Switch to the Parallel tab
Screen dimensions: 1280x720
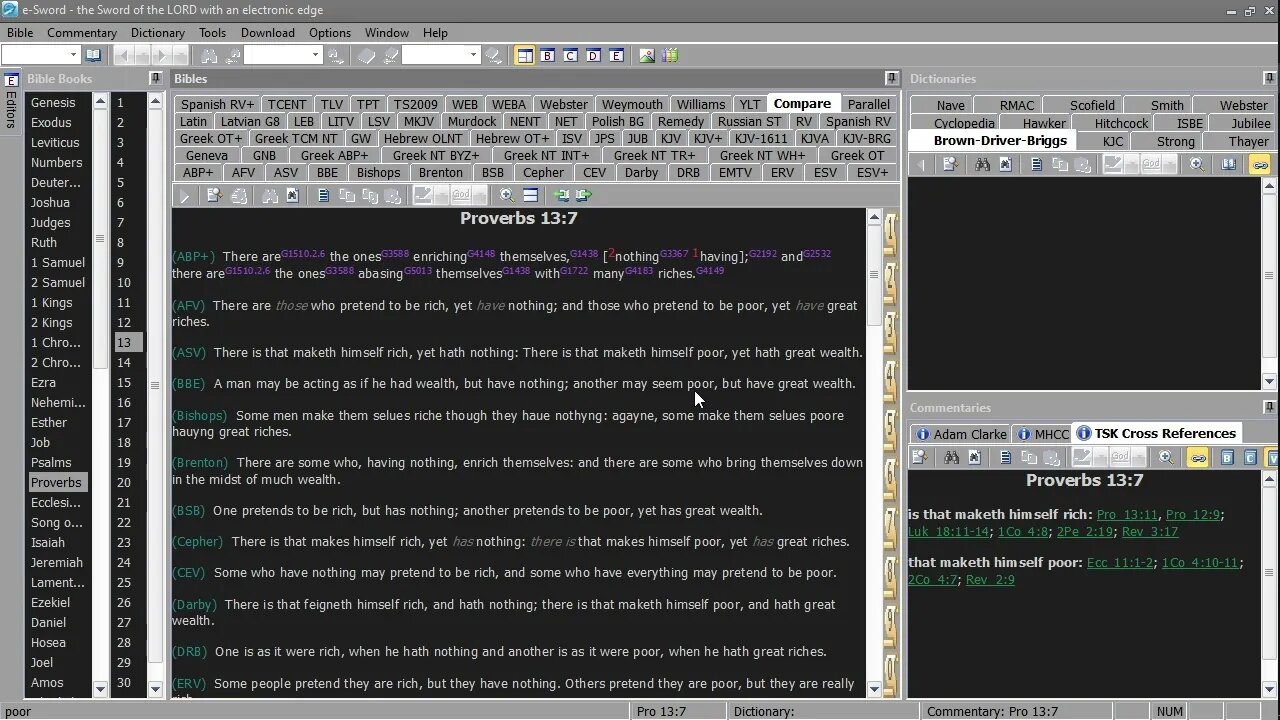pos(868,104)
